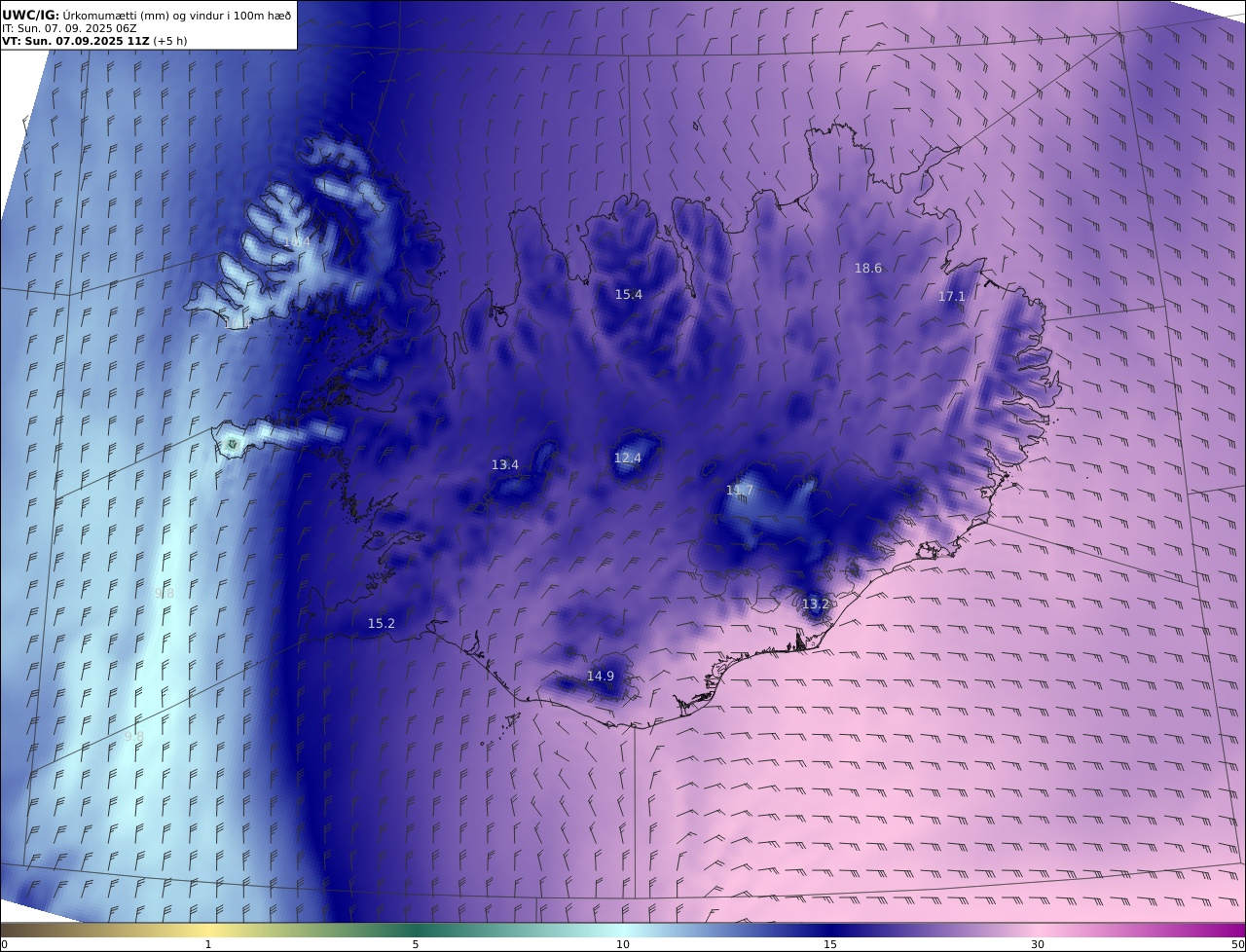Click the 13.2 value on the map
The height and width of the screenshot is (952, 1246).
[816, 604]
